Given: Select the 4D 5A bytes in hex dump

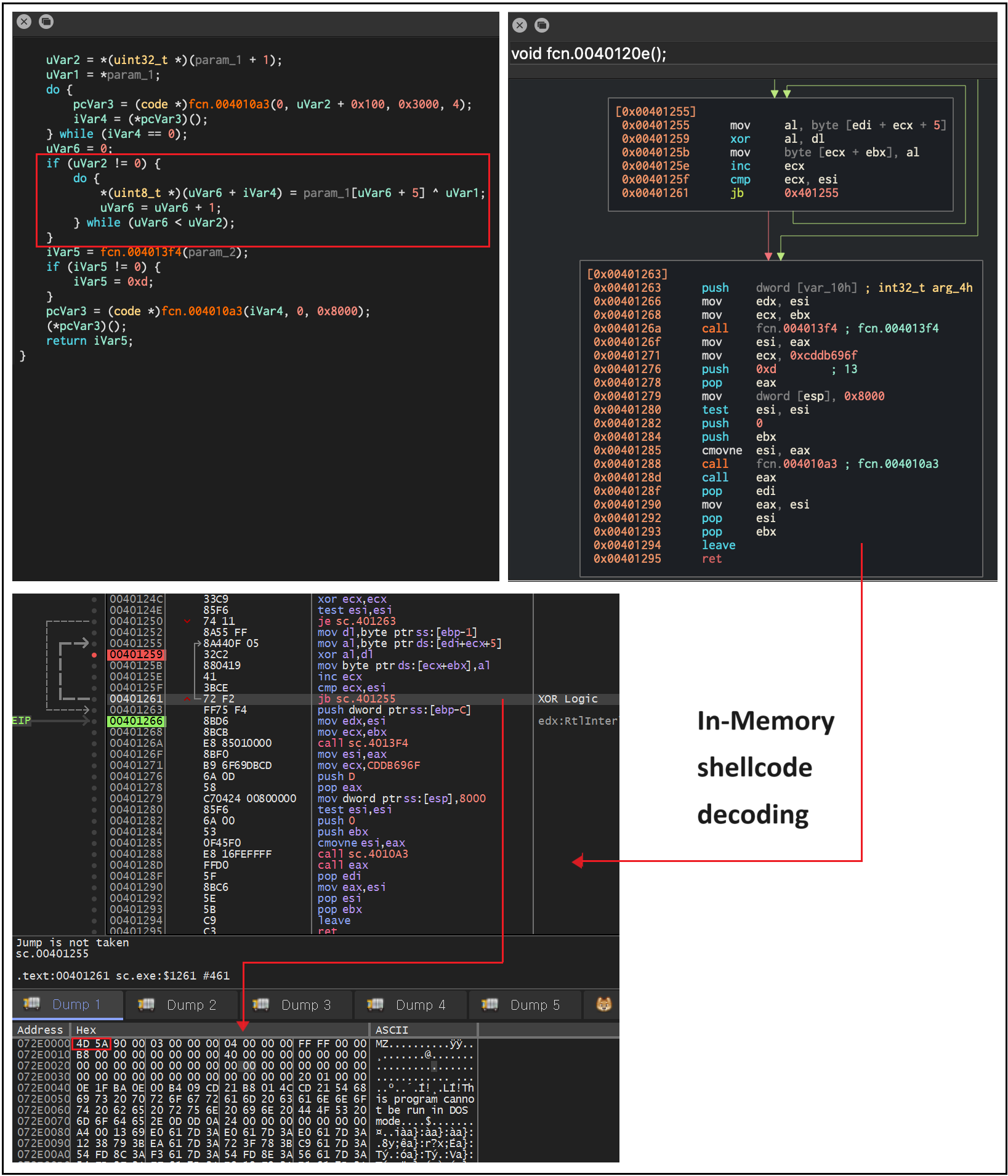Looking at the screenshot, I should pyautogui.click(x=92, y=1044).
